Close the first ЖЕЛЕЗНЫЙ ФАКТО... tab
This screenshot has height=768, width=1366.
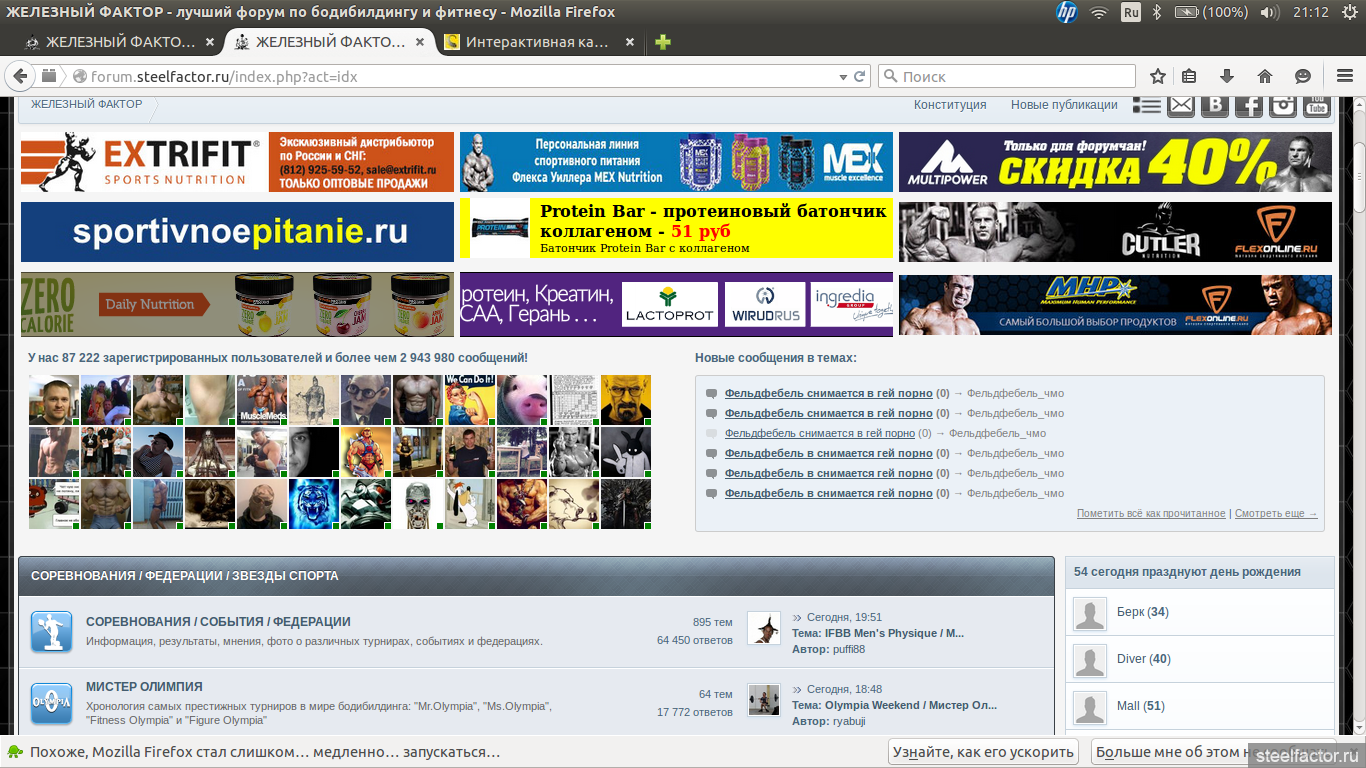[x=209, y=43]
